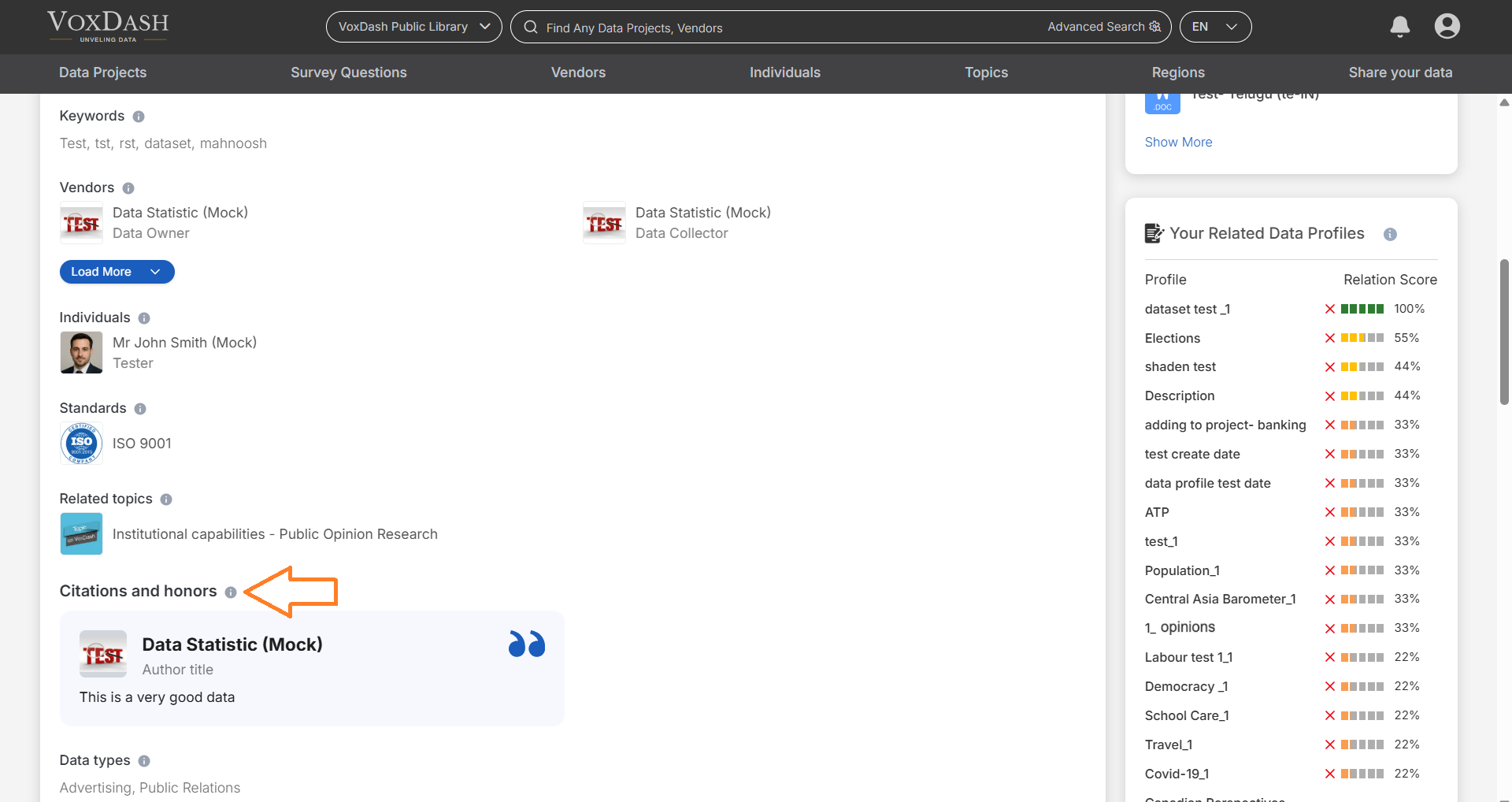Image resolution: width=1512 pixels, height=802 pixels.
Task: Open the Institutional capabilities topic thumbnail
Action: point(81,534)
